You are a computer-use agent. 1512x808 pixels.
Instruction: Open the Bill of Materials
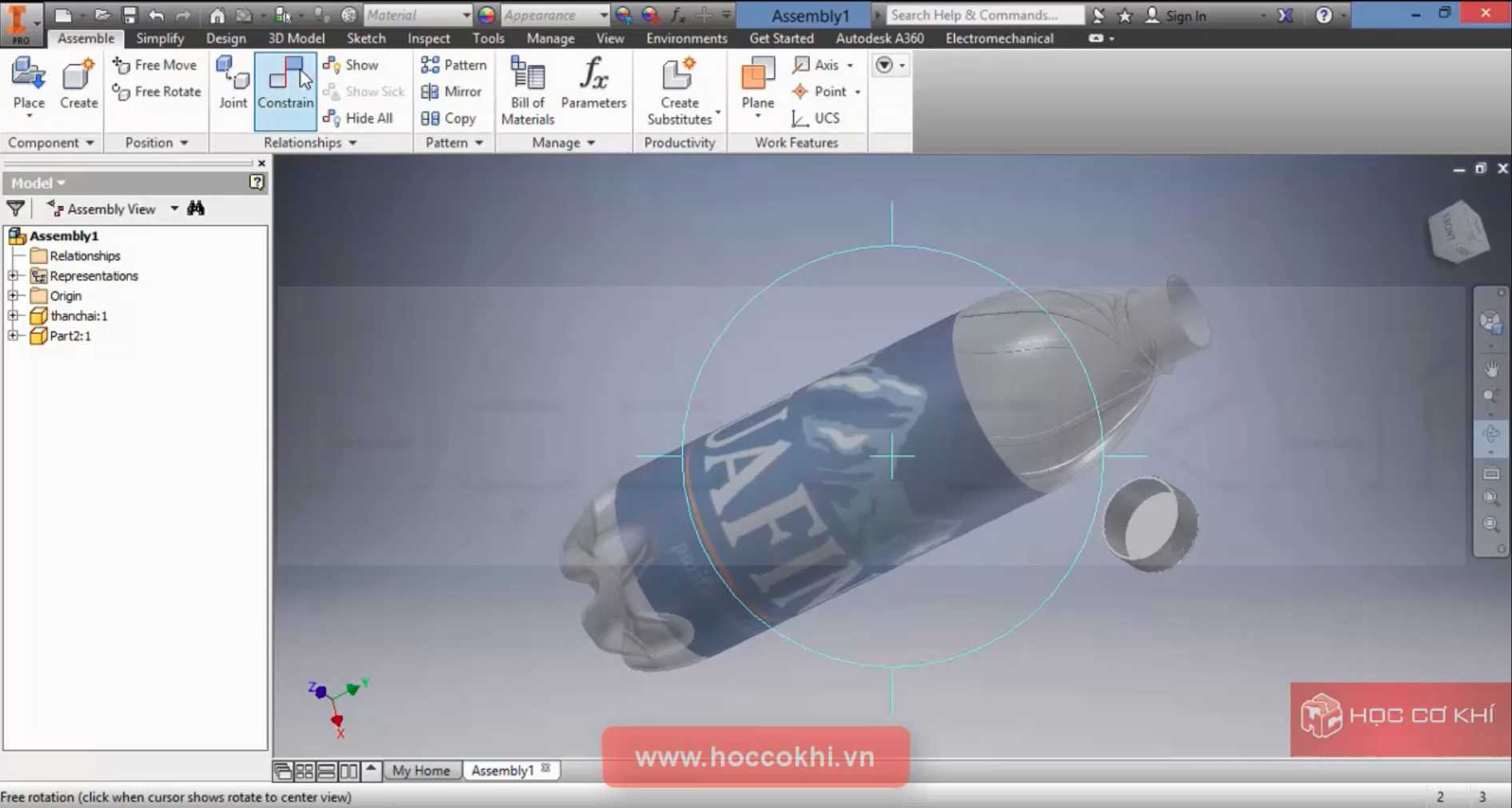click(528, 90)
